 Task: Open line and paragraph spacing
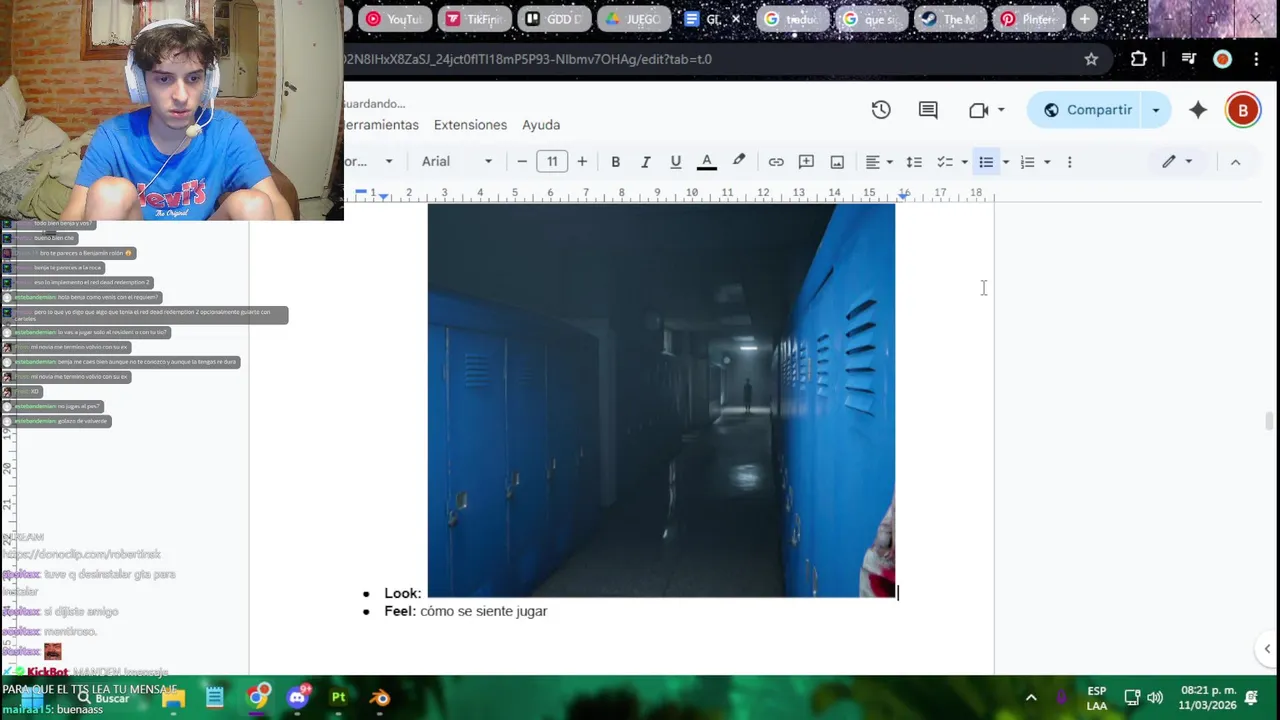(x=914, y=162)
